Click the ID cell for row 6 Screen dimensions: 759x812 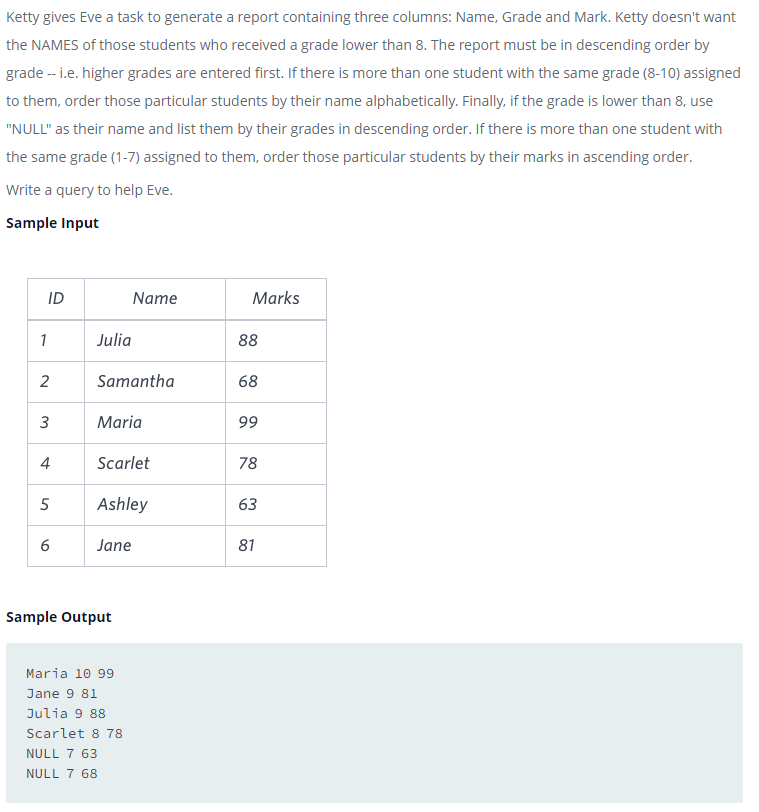[56, 545]
